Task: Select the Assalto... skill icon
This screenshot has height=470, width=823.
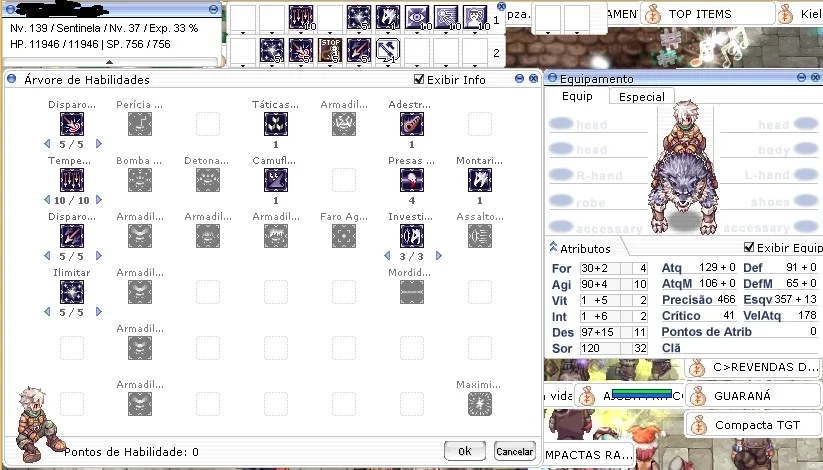Action: (x=480, y=236)
